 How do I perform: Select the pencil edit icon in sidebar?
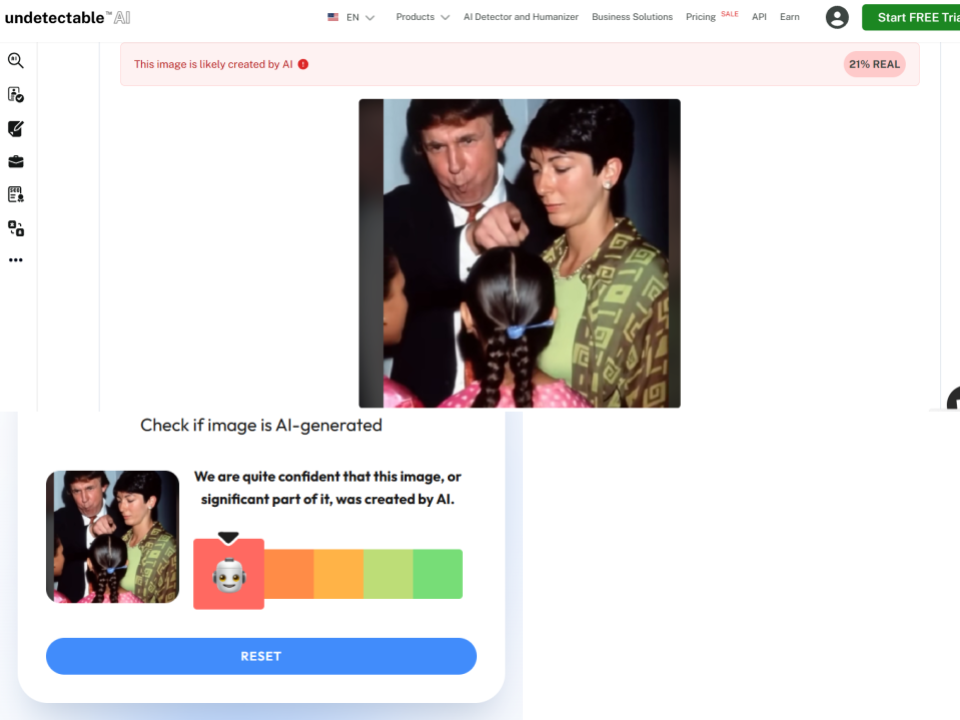(16, 129)
